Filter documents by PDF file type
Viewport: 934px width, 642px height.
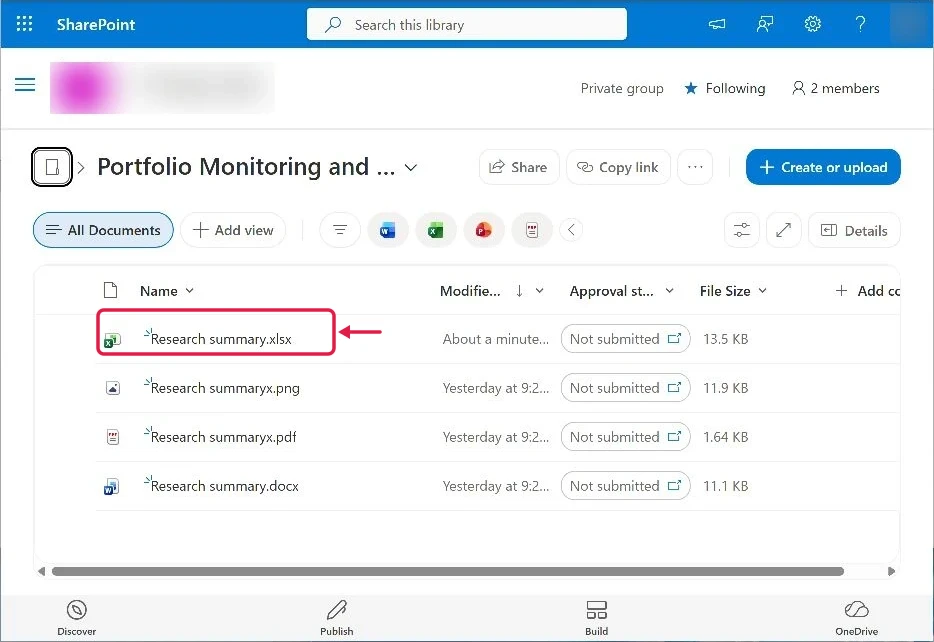point(532,230)
